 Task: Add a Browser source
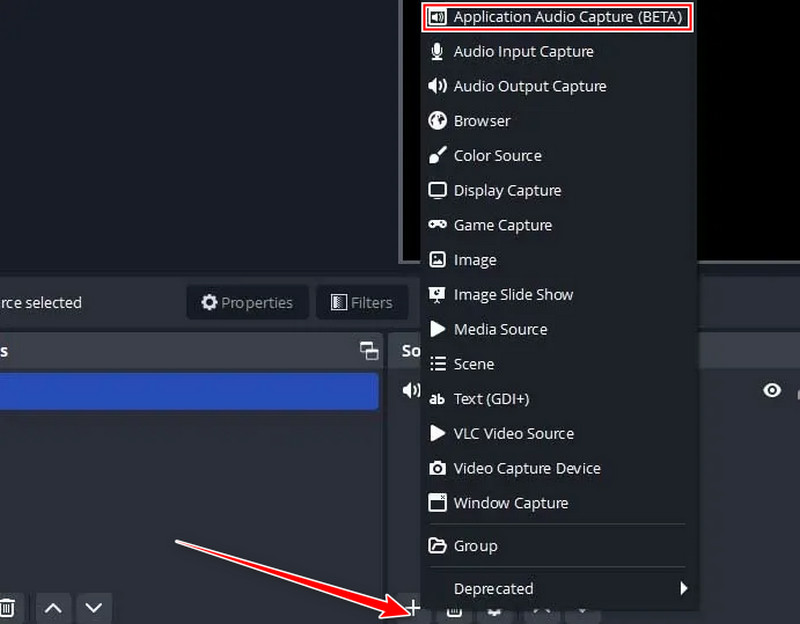pos(559,121)
